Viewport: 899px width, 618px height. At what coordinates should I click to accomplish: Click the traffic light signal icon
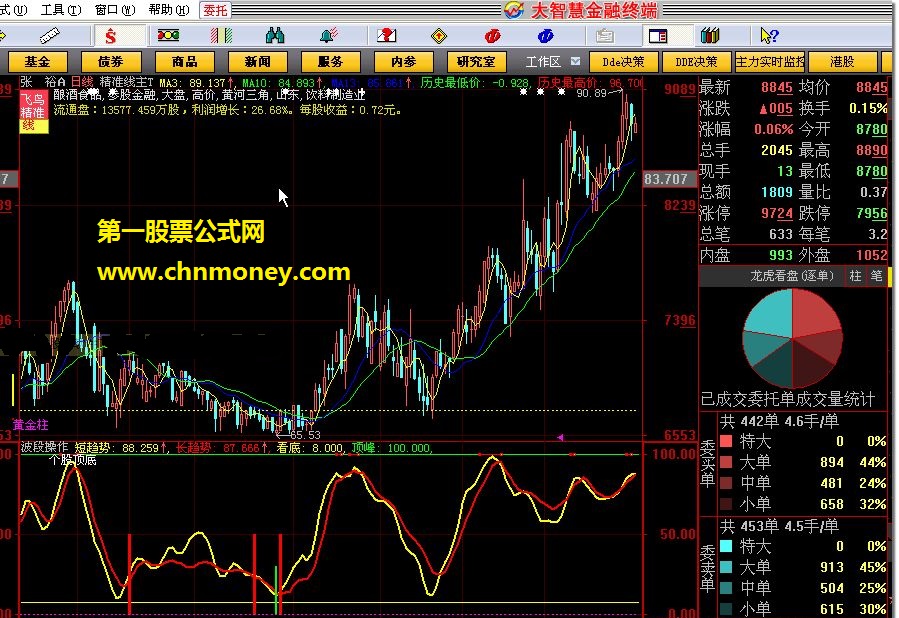[169, 36]
